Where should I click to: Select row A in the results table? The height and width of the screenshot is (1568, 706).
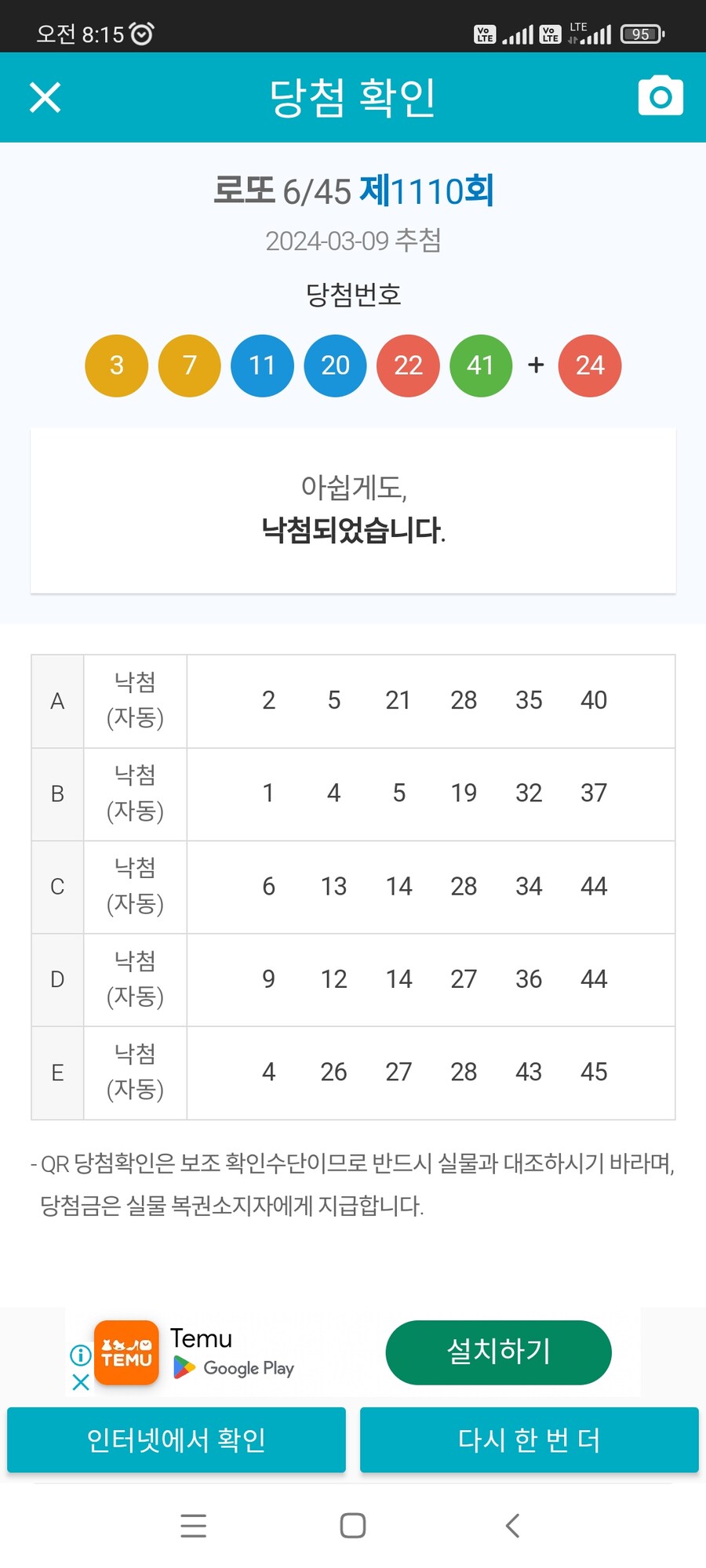click(56, 701)
